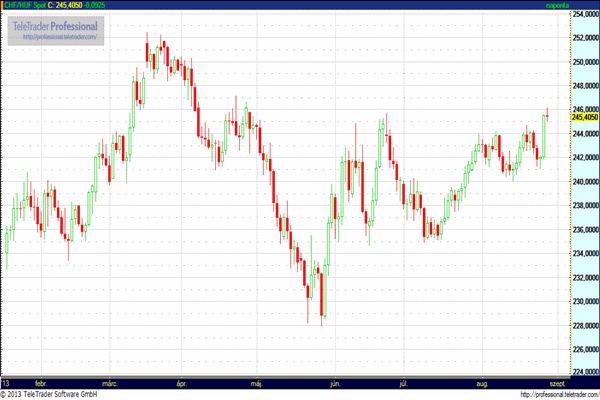Select the 'febr.' month on time axis
Viewport: 600px width, 400px height.
point(41,383)
